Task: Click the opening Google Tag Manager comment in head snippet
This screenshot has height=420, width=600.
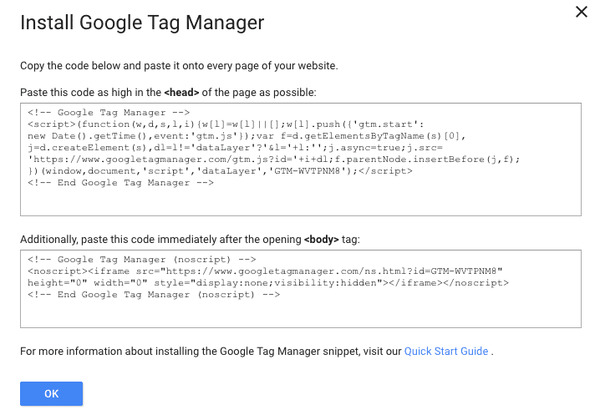Action: click(109, 112)
